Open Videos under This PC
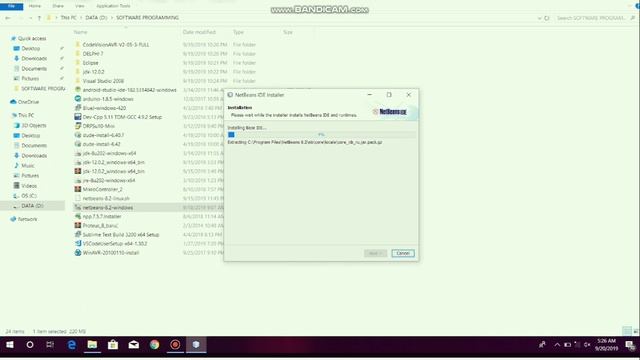 pyautogui.click(x=29, y=186)
